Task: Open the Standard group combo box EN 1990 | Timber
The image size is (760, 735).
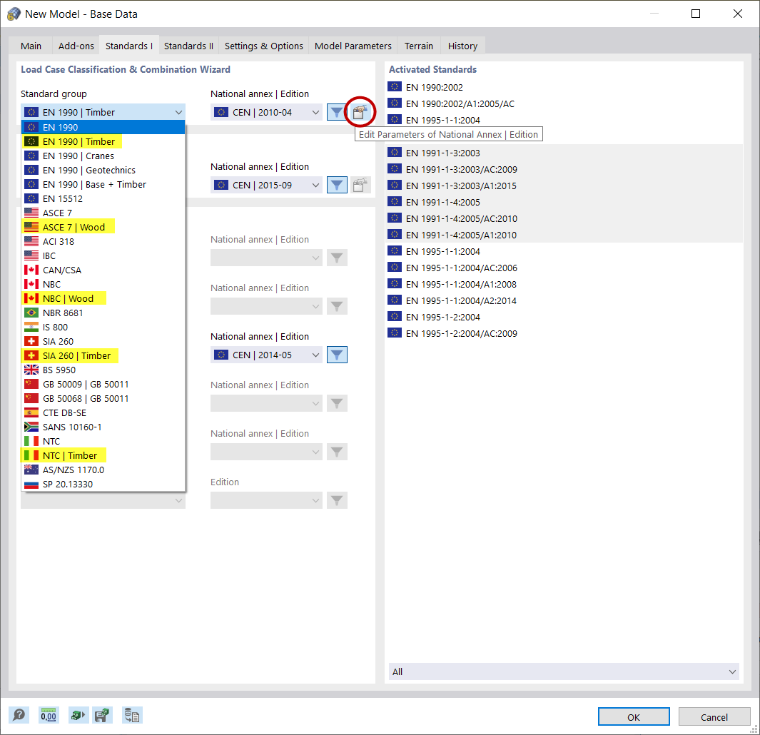Action: [x=103, y=112]
